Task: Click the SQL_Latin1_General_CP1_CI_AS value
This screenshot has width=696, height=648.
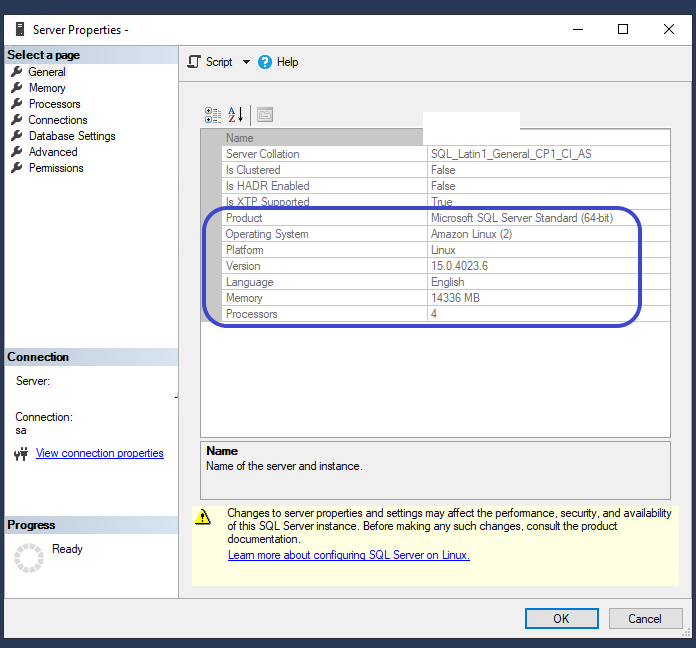Action: 511,154
